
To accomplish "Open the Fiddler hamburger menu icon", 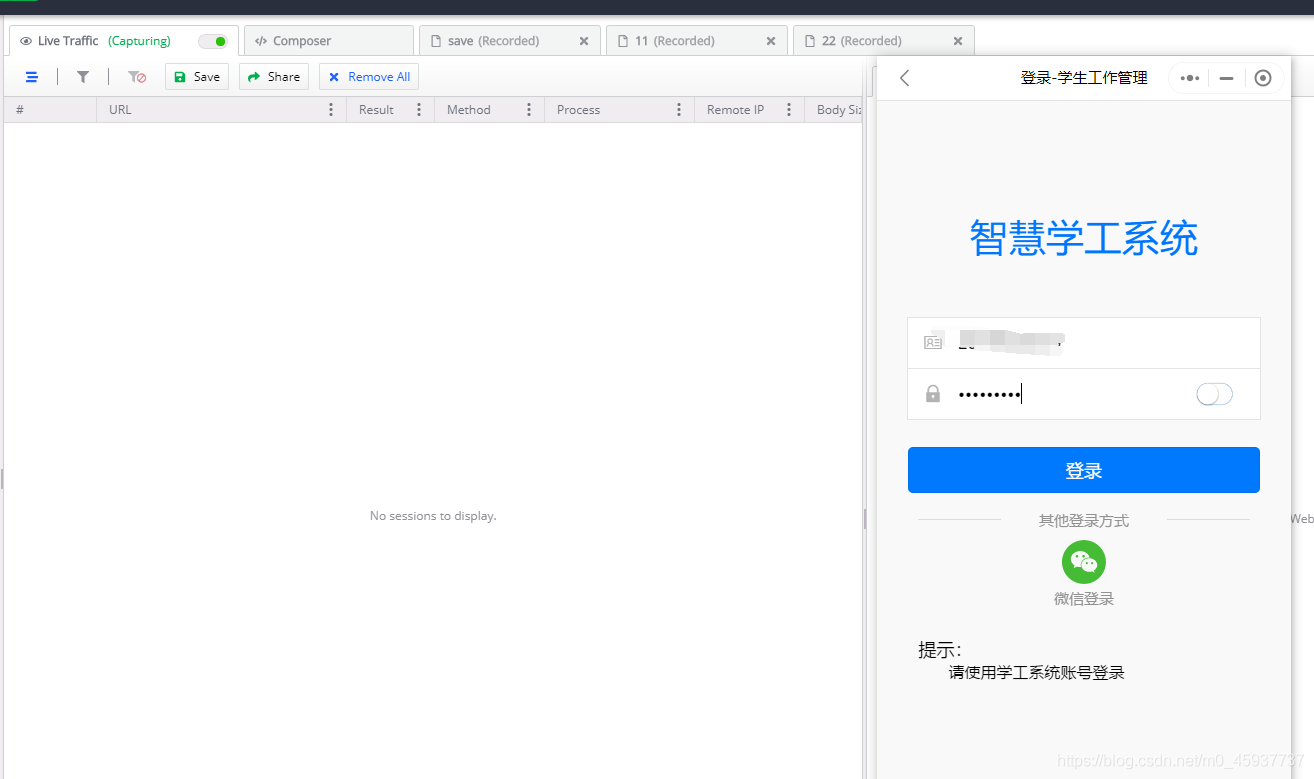I will tap(31, 76).
